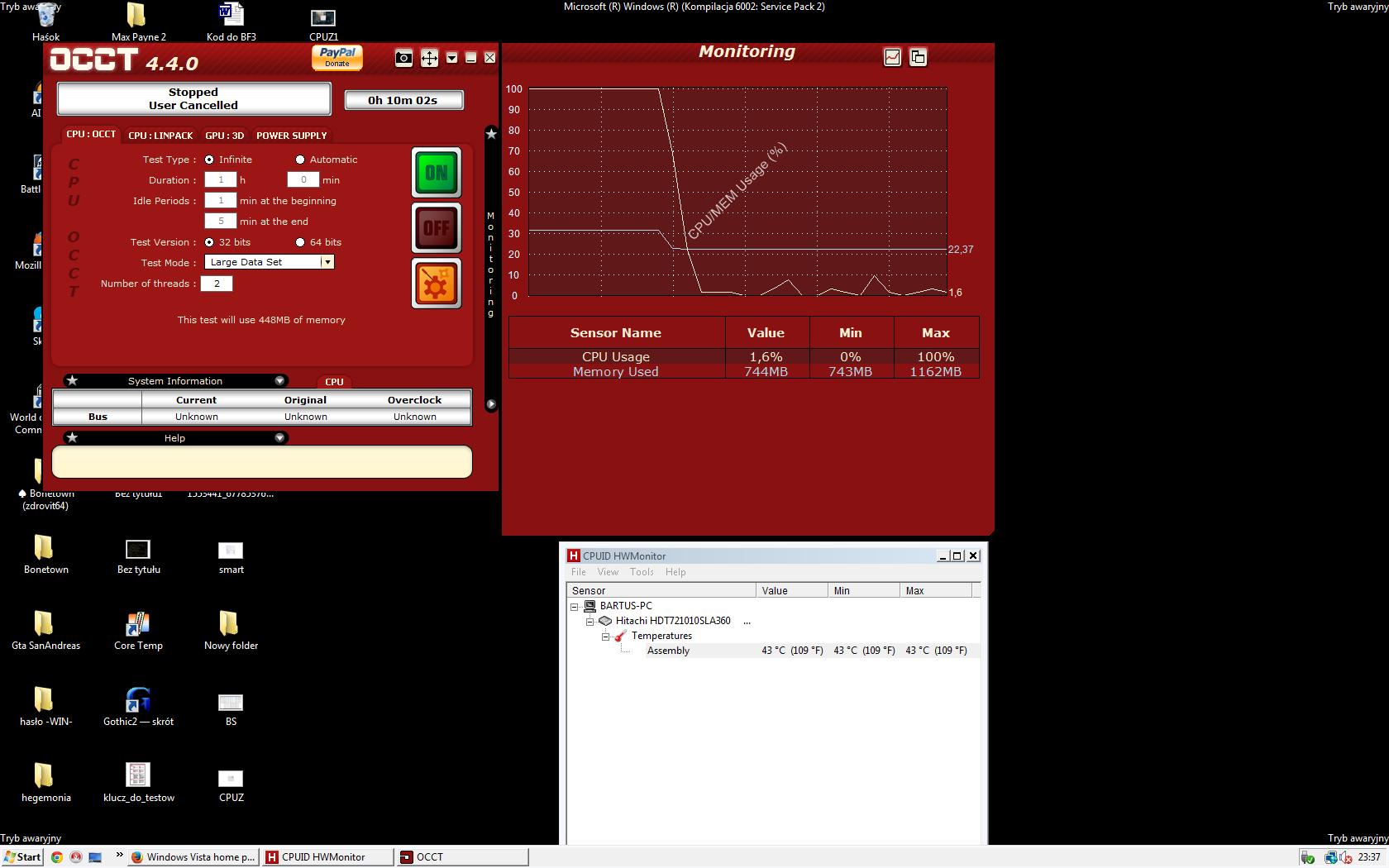Open the File menu in HWMonitor
The width and height of the screenshot is (1389, 868).
[579, 572]
